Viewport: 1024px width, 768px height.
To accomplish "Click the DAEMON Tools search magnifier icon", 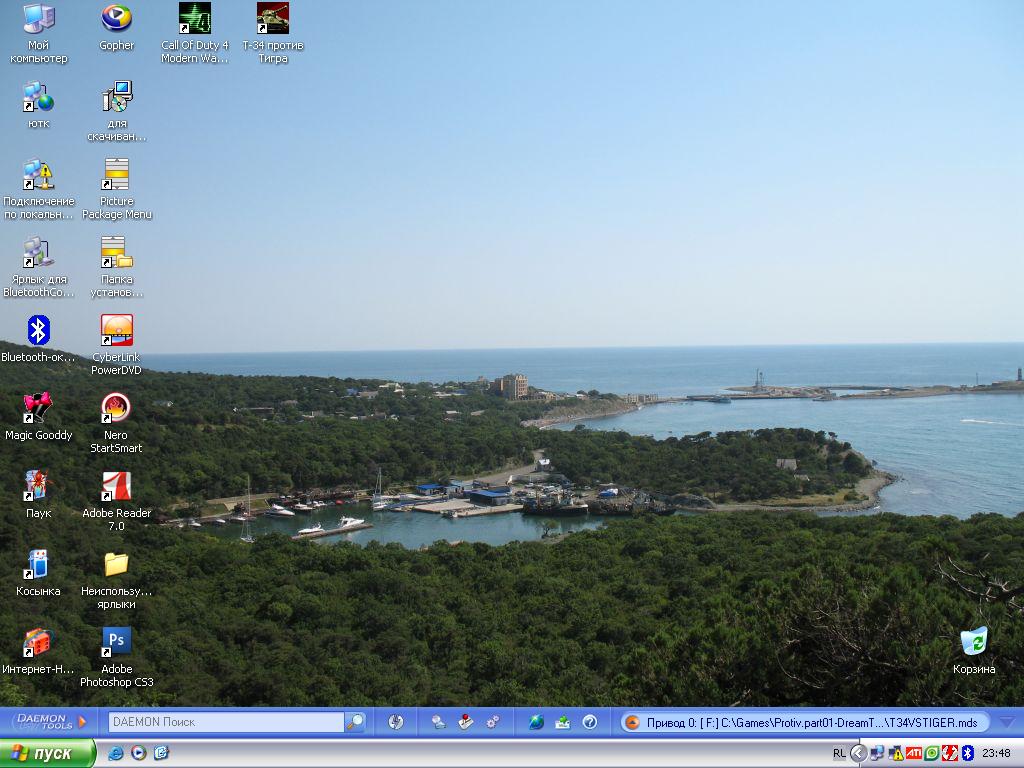I will point(355,722).
